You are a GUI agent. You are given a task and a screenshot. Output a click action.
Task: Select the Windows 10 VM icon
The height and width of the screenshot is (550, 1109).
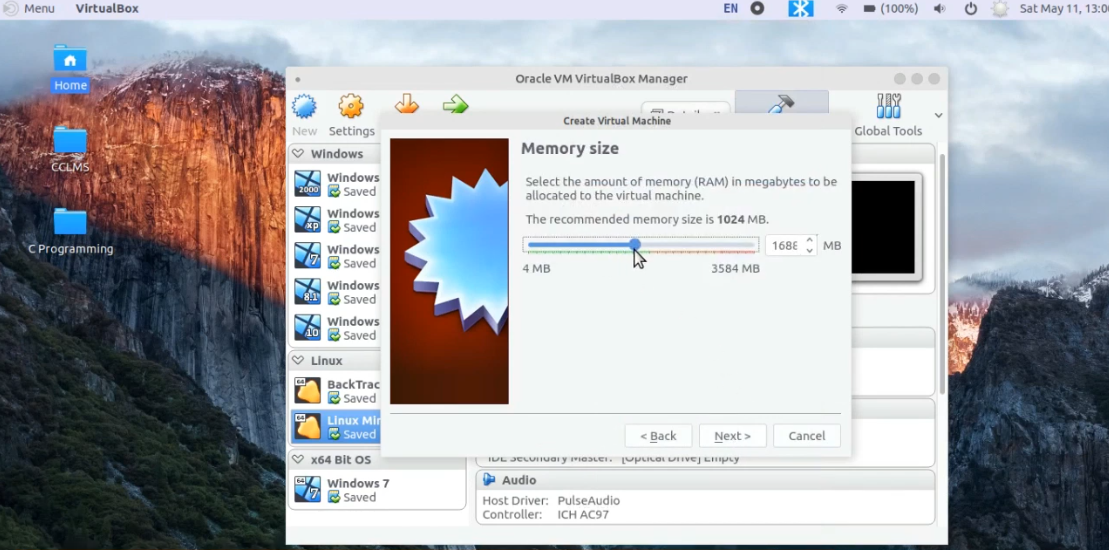(x=308, y=328)
